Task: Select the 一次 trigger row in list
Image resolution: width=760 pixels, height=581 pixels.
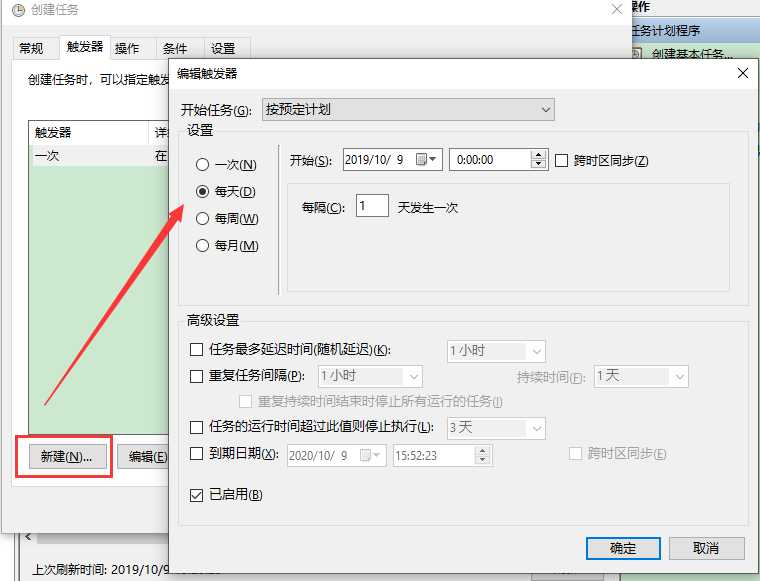Action: click(x=99, y=156)
